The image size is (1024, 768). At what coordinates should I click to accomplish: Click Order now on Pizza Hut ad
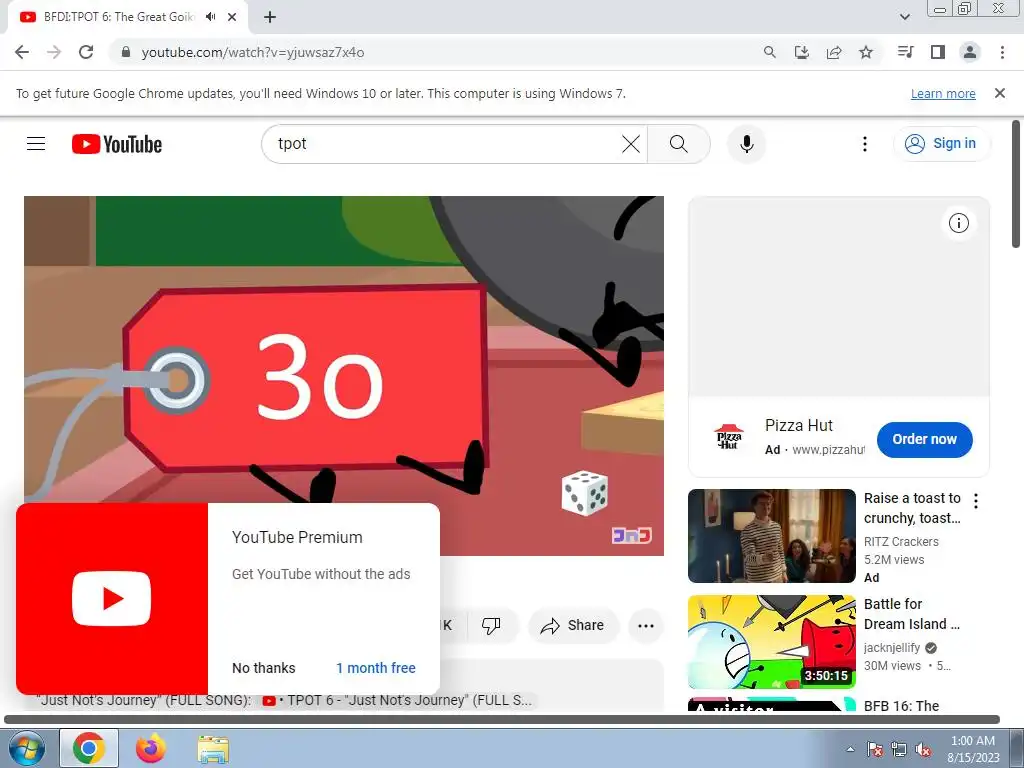(925, 440)
